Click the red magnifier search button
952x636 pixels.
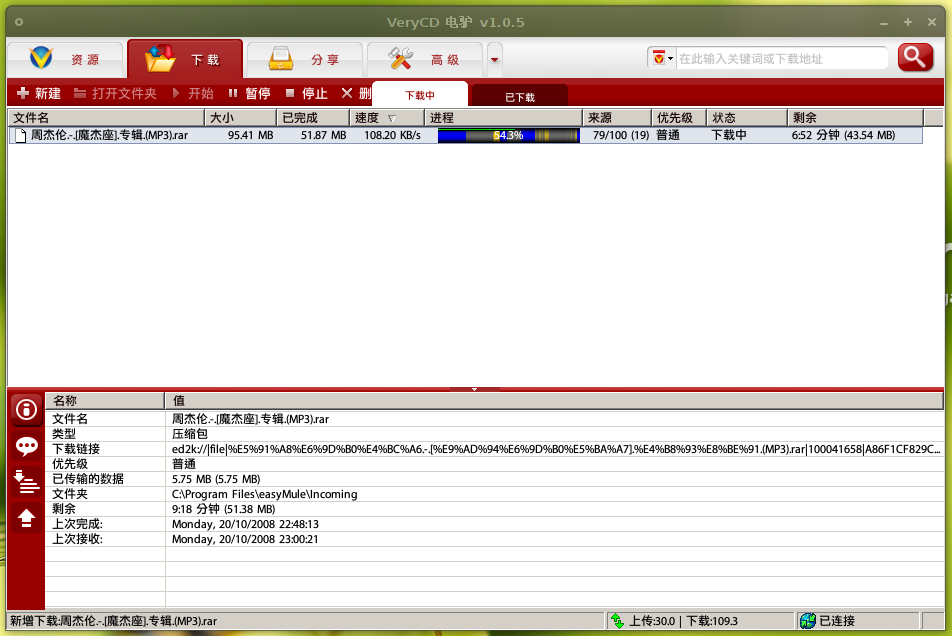pyautogui.click(x=915, y=58)
